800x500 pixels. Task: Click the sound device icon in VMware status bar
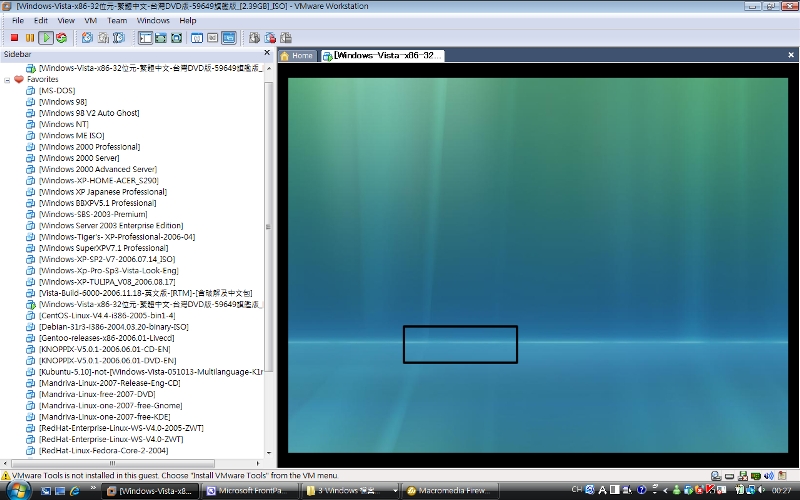pyautogui.click(x=769, y=476)
